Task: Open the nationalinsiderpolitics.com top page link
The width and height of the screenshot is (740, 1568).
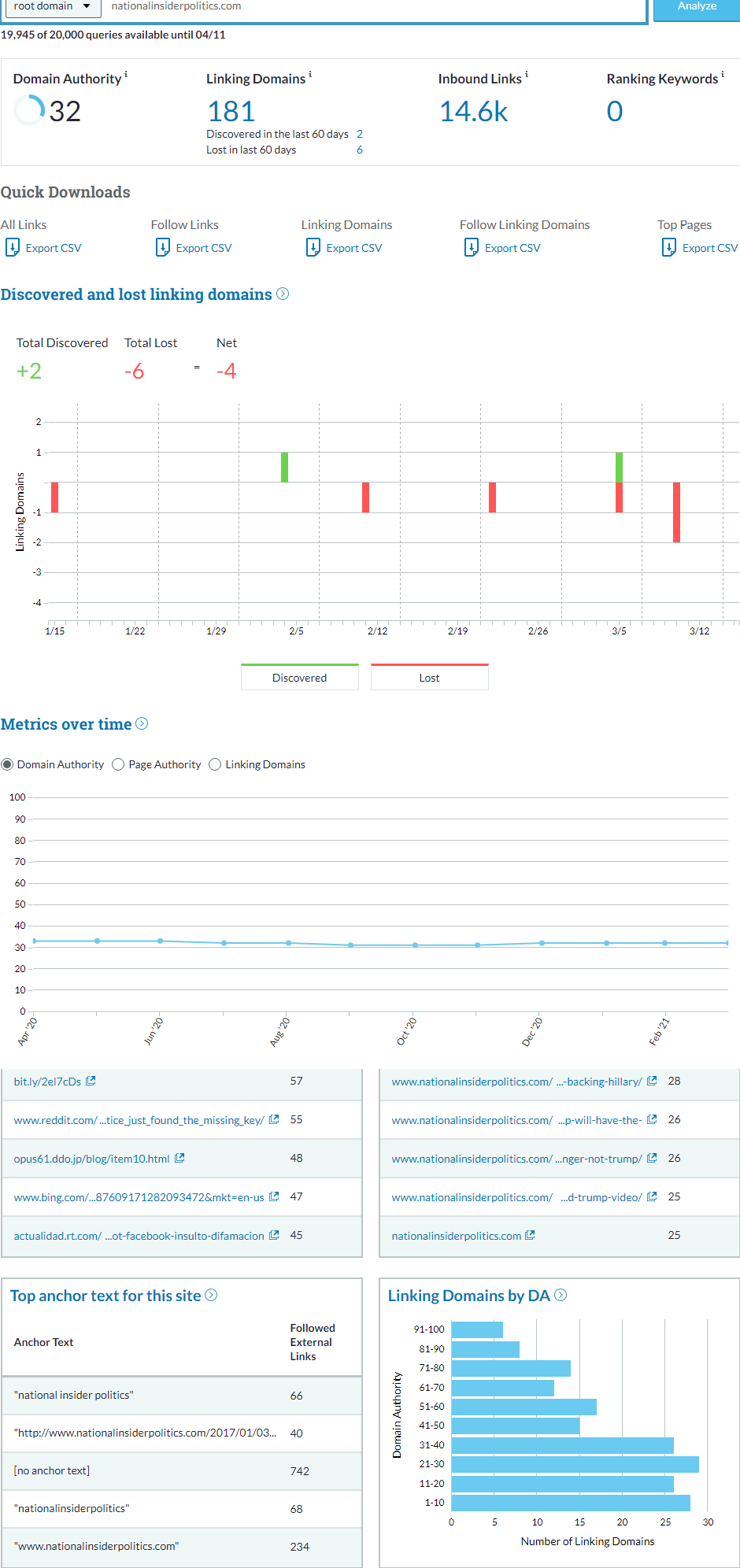Action: (x=457, y=1236)
